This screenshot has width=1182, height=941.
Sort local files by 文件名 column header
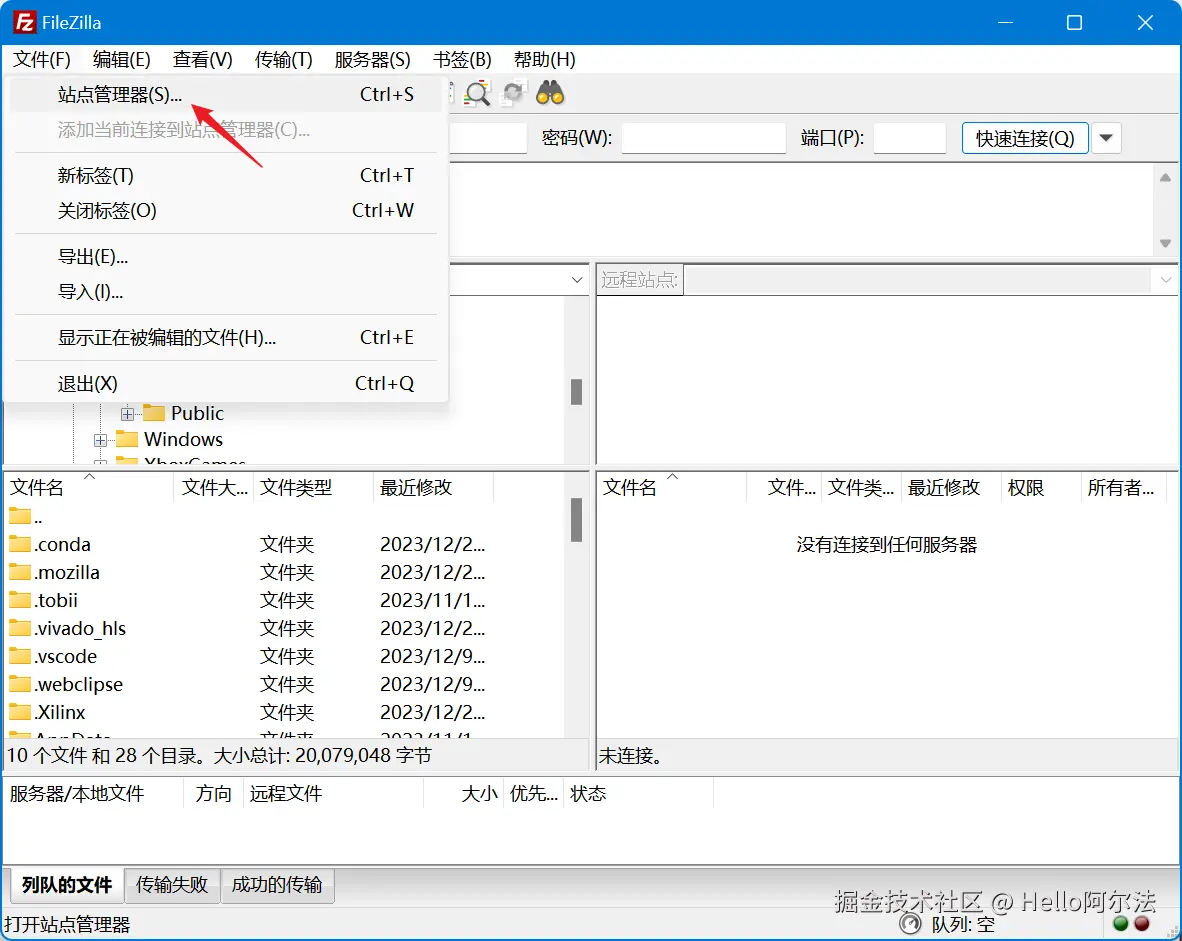89,487
